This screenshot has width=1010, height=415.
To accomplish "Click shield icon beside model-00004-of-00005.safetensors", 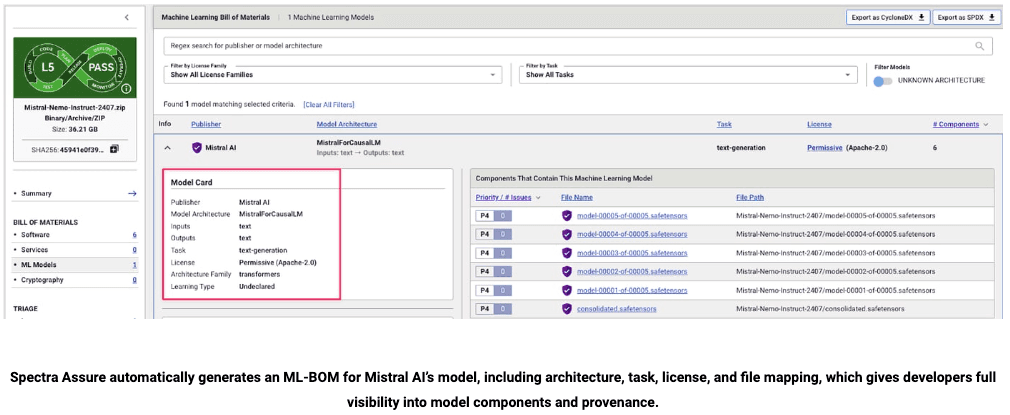I will 567,234.
